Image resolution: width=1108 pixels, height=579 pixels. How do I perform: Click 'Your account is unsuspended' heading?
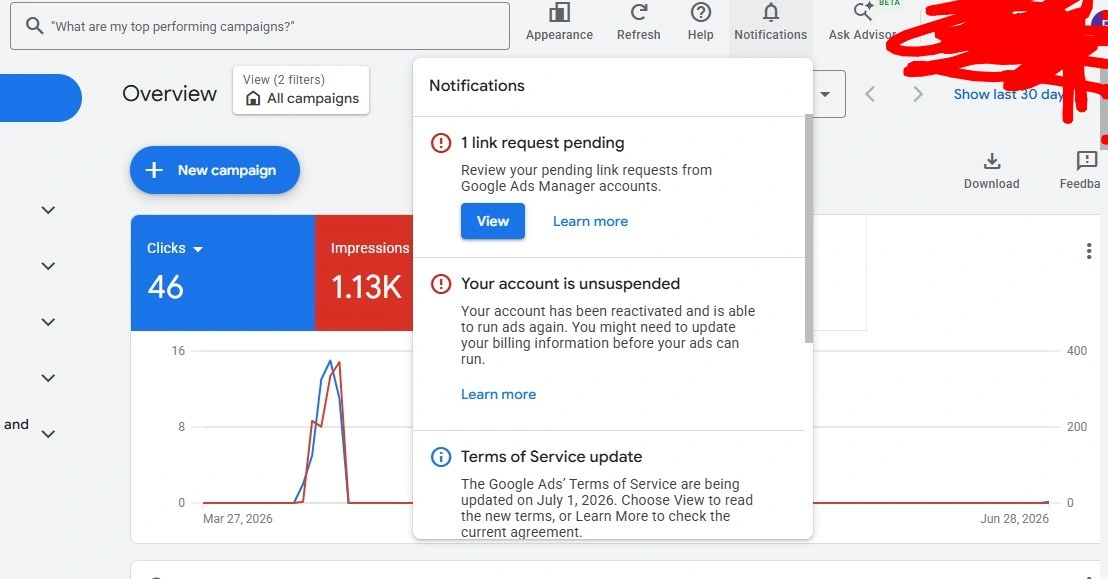click(x=570, y=284)
